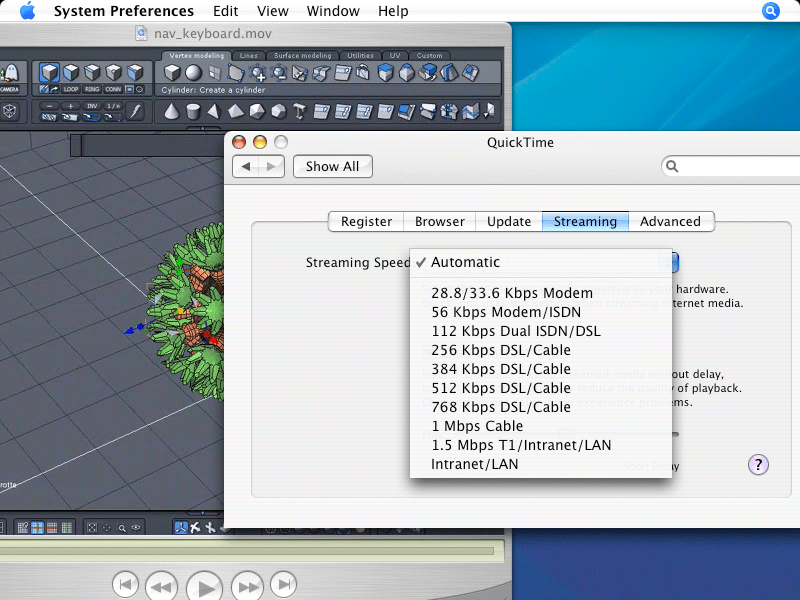Click the Show All button
The width and height of the screenshot is (800, 600).
pos(332,166)
